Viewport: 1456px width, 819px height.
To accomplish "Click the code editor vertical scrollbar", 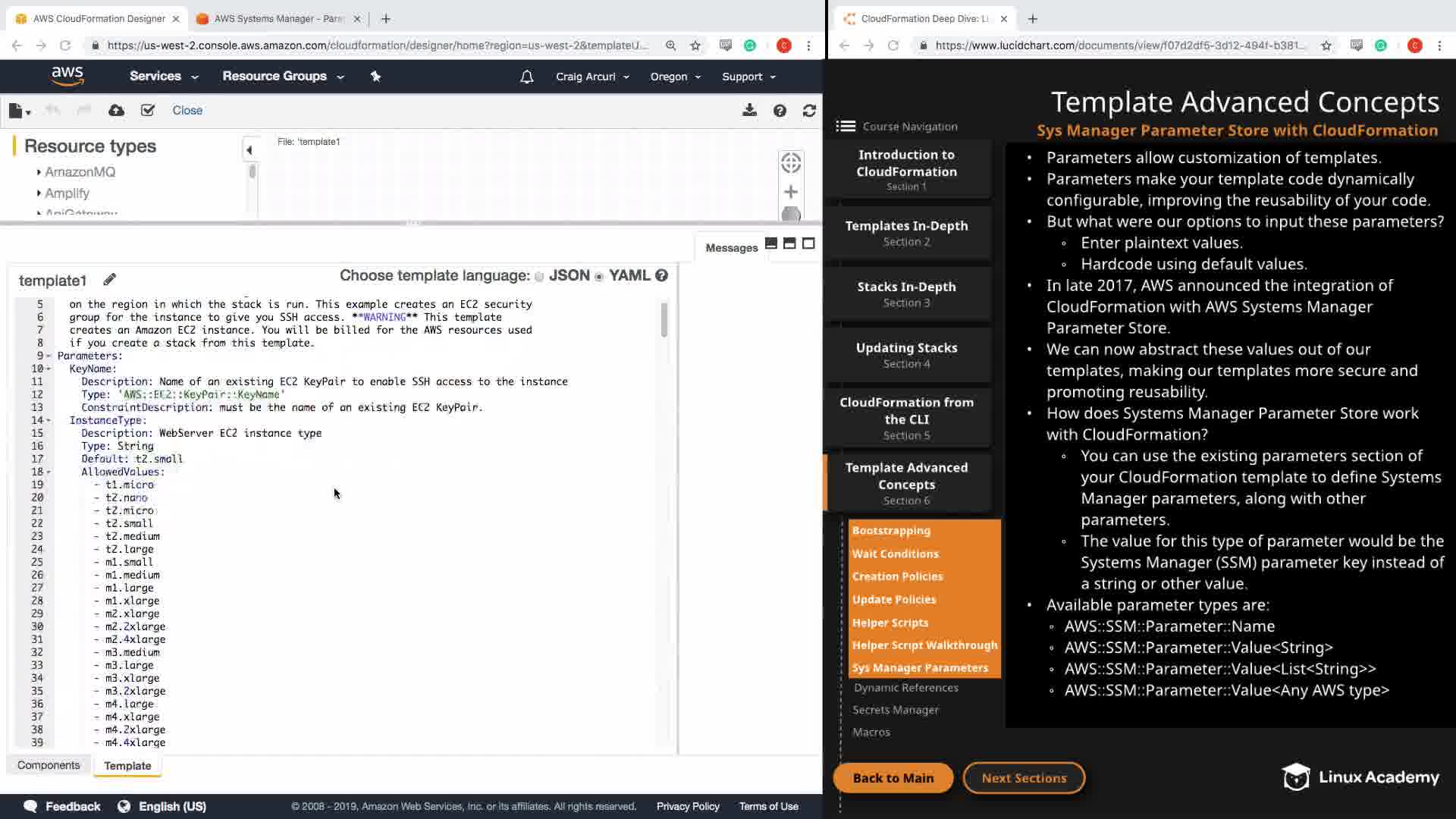I will [x=664, y=319].
